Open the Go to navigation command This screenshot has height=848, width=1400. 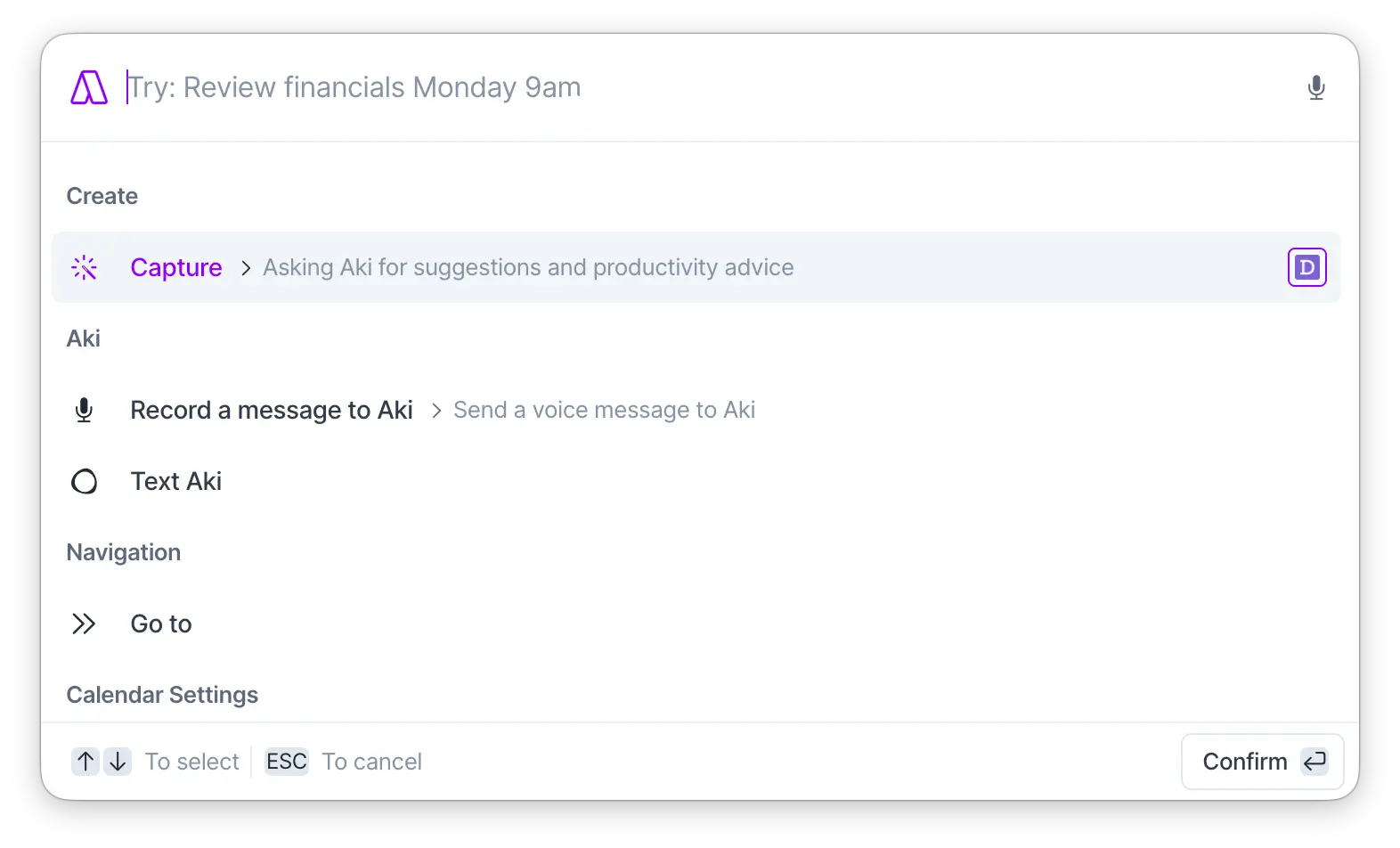click(161, 624)
